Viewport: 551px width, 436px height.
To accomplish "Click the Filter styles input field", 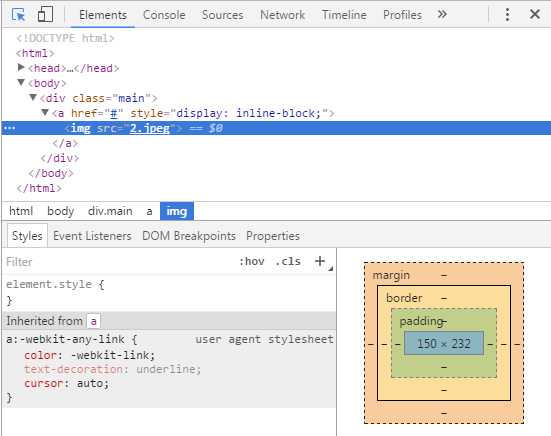I will tap(119, 262).
